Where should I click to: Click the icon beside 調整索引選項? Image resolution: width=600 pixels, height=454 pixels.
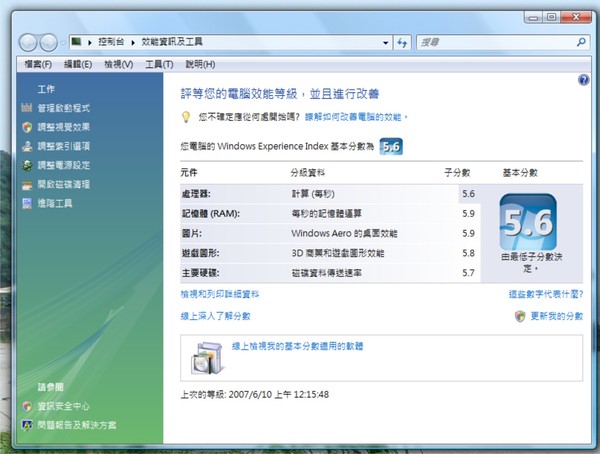click(27, 146)
